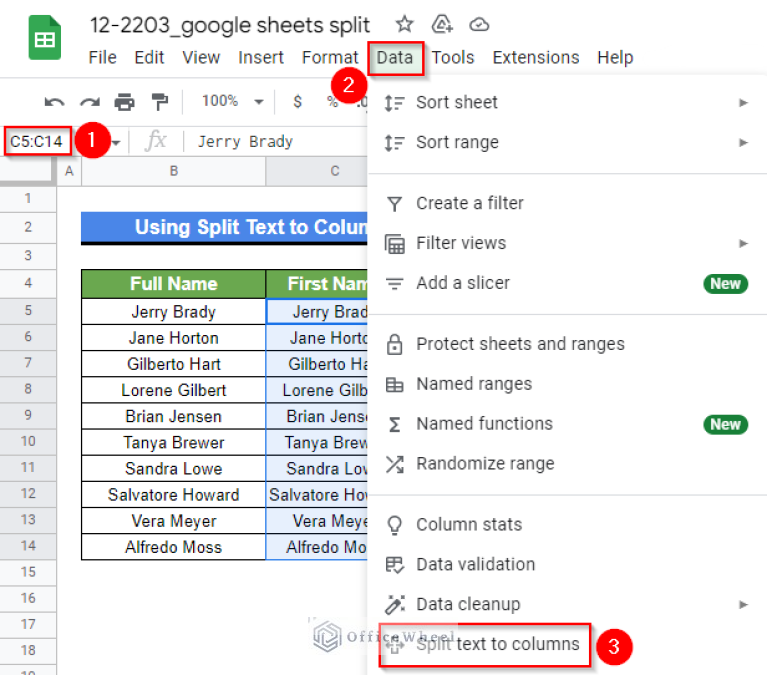This screenshot has height=675, width=767.
Task: Click the Sort sheet icon
Action: pyautogui.click(x=394, y=103)
